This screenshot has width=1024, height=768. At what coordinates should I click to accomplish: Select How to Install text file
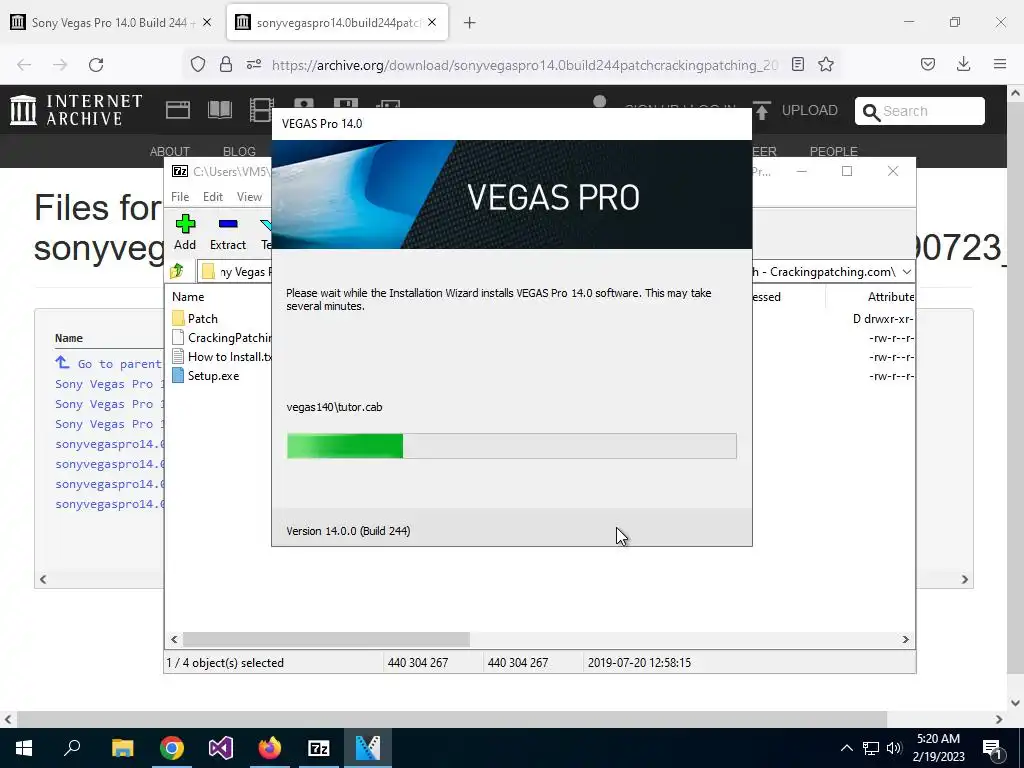coord(221,357)
